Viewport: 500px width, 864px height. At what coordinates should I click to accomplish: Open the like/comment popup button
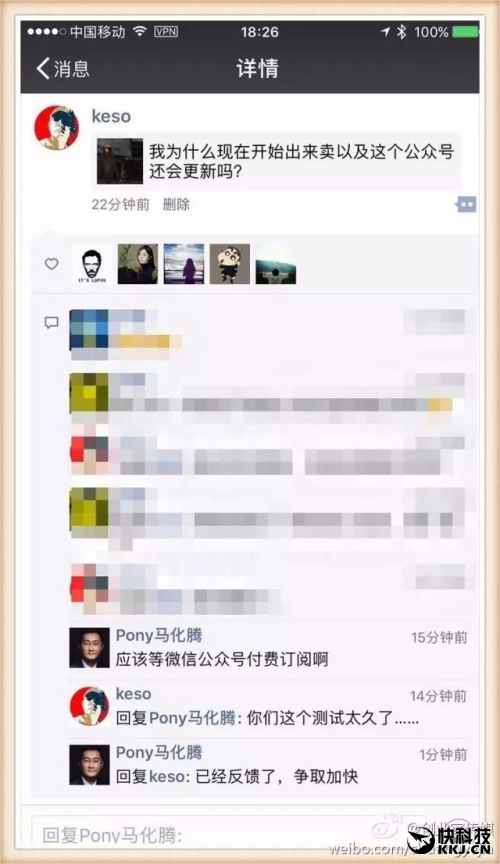coord(466,204)
